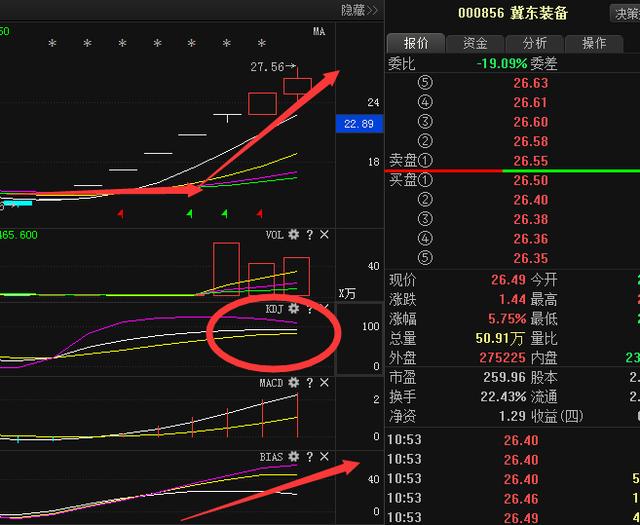
Task: Click the 隐藏>> hide panel button
Action: (359, 10)
